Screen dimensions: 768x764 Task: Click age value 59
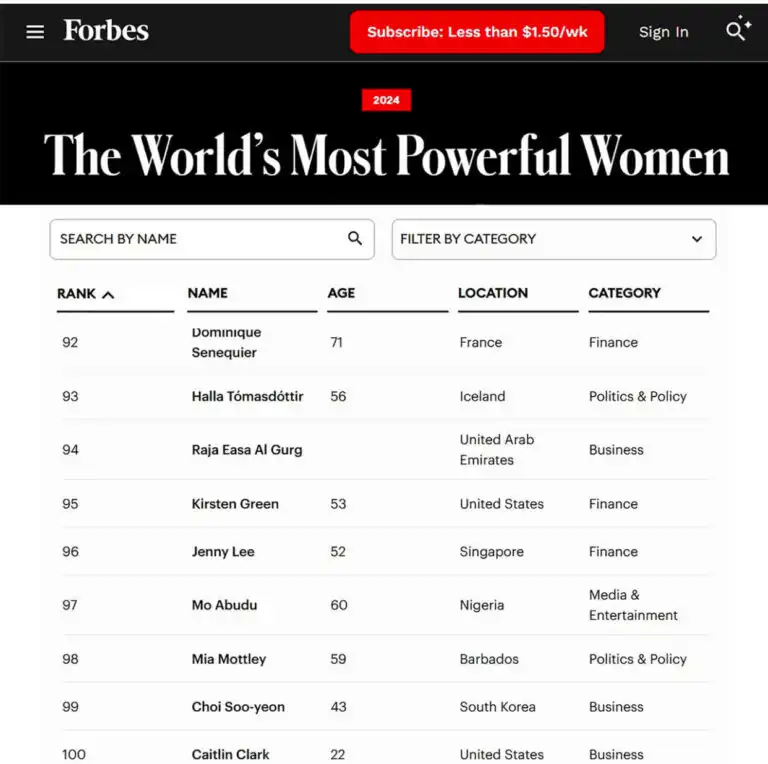click(338, 659)
